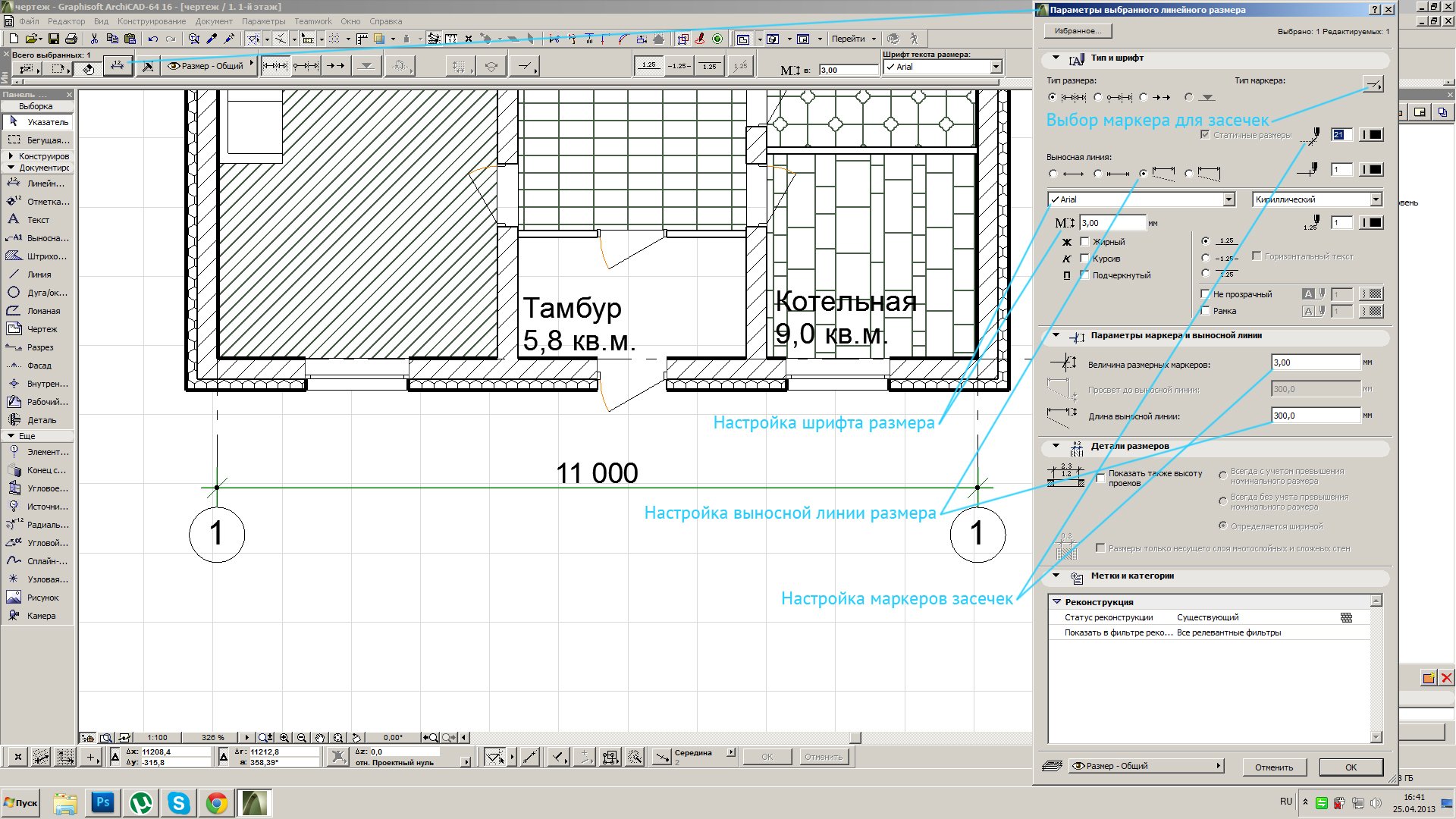Open the Кириллический encoding dropdown
Viewport: 1456px width, 819px height.
(1317, 199)
